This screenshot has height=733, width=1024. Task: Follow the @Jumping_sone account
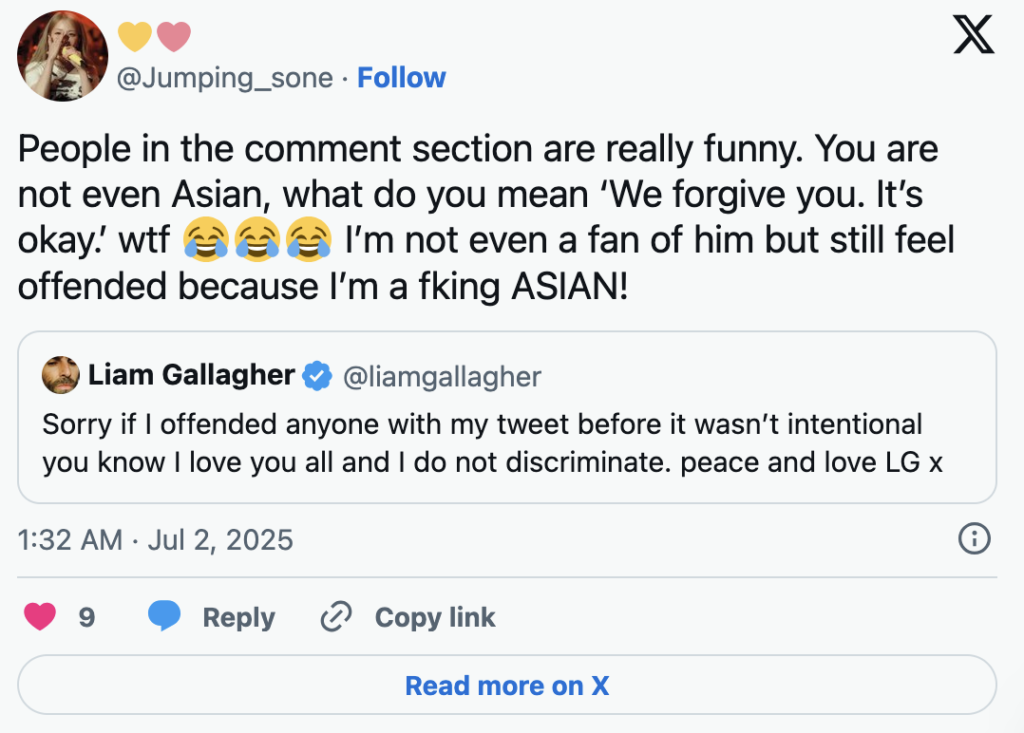401,78
